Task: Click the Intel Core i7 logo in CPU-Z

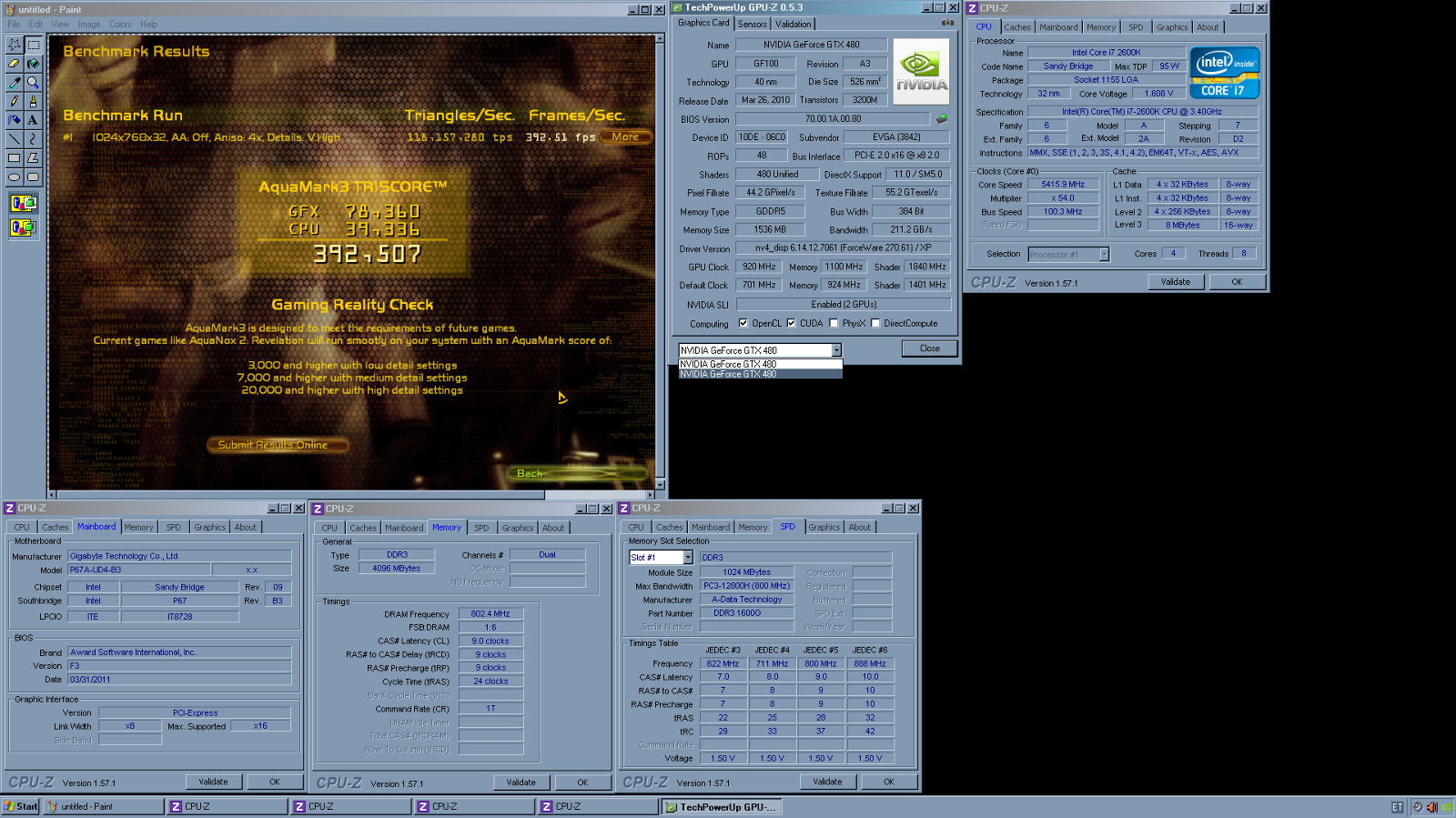Action: click(1225, 73)
